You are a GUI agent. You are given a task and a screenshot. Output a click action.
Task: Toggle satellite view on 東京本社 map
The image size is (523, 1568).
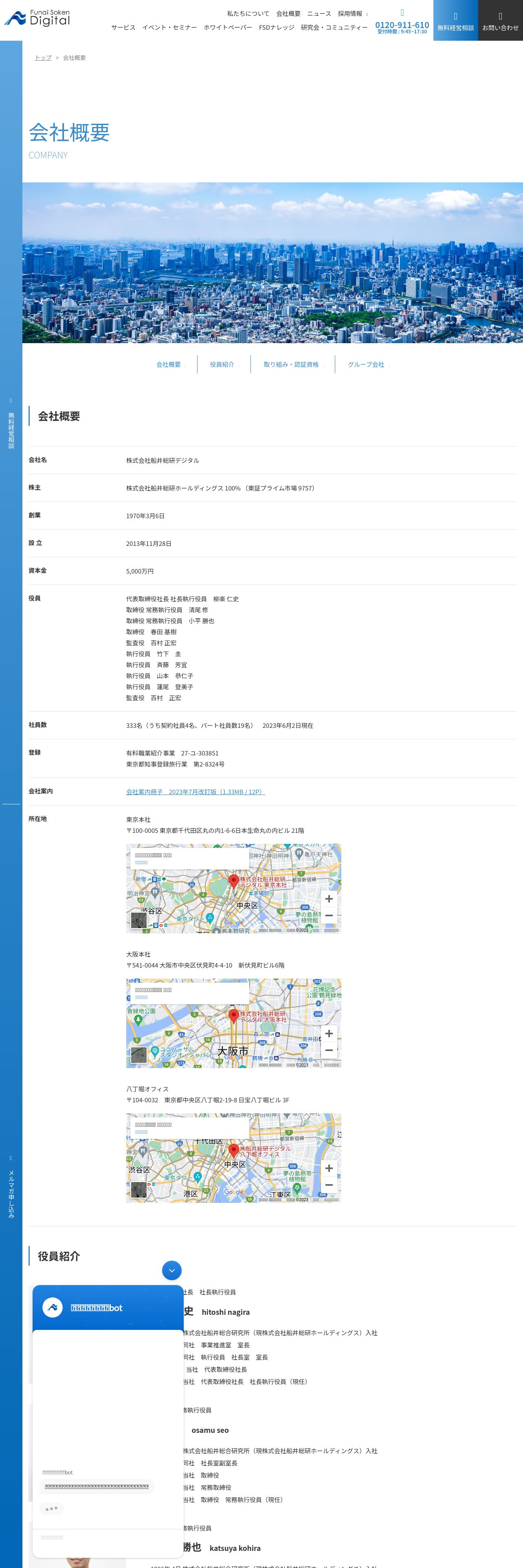click(x=139, y=920)
